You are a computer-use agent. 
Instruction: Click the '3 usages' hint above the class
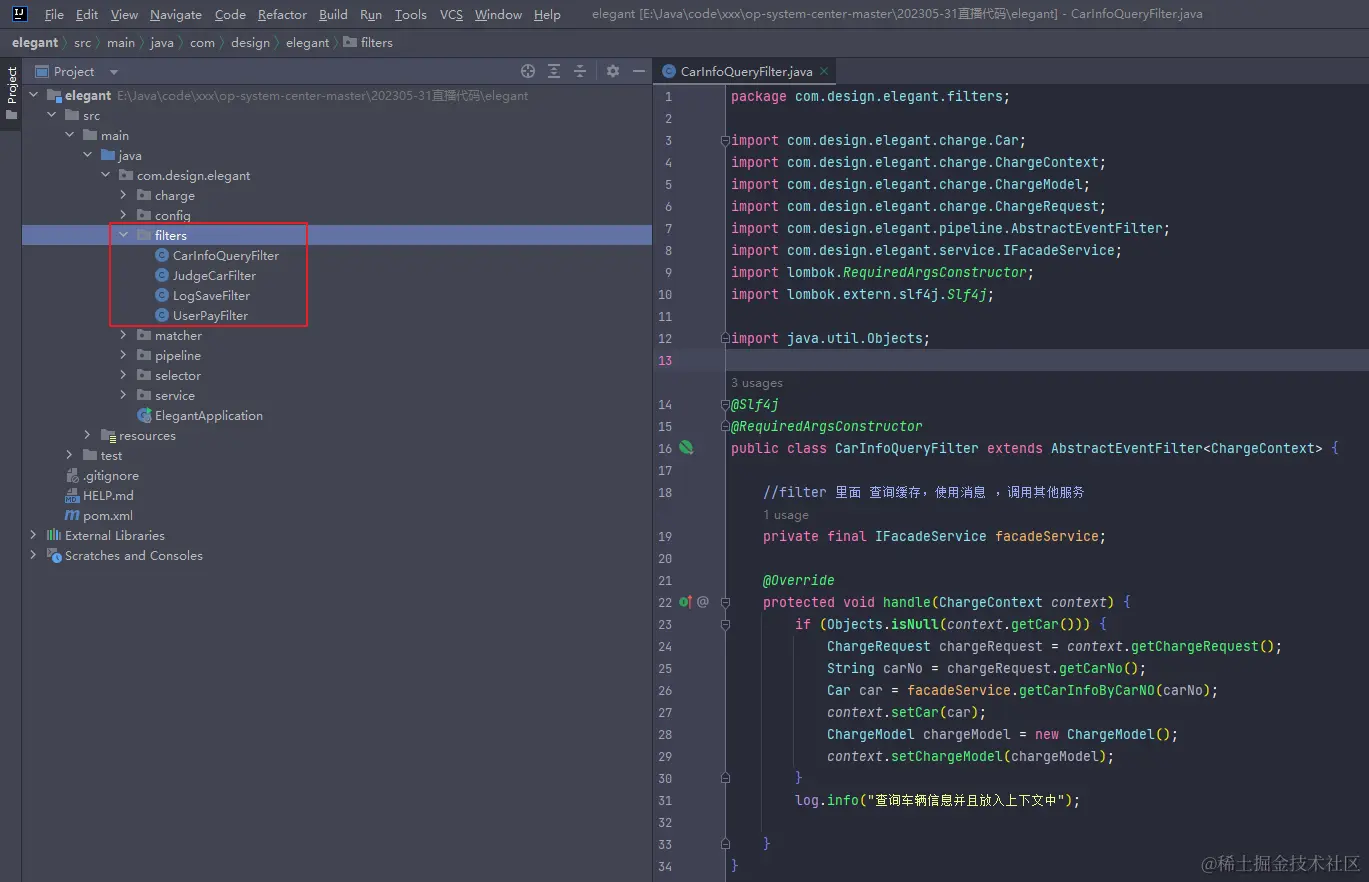(757, 383)
